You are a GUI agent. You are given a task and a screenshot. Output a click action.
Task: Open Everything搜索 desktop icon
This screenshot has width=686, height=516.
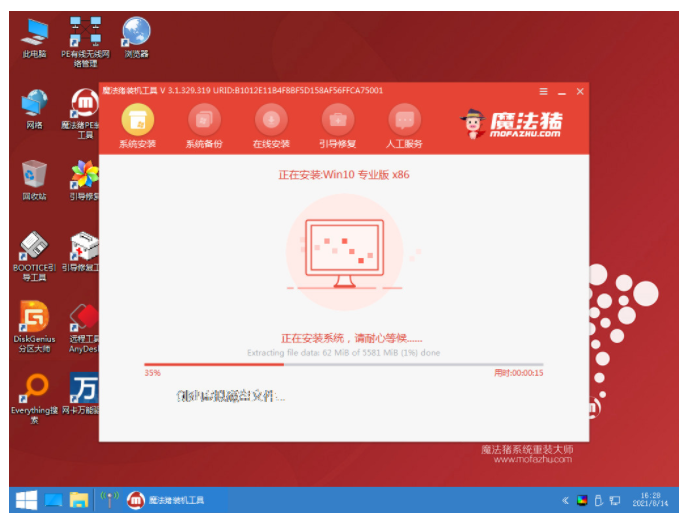(x=34, y=399)
